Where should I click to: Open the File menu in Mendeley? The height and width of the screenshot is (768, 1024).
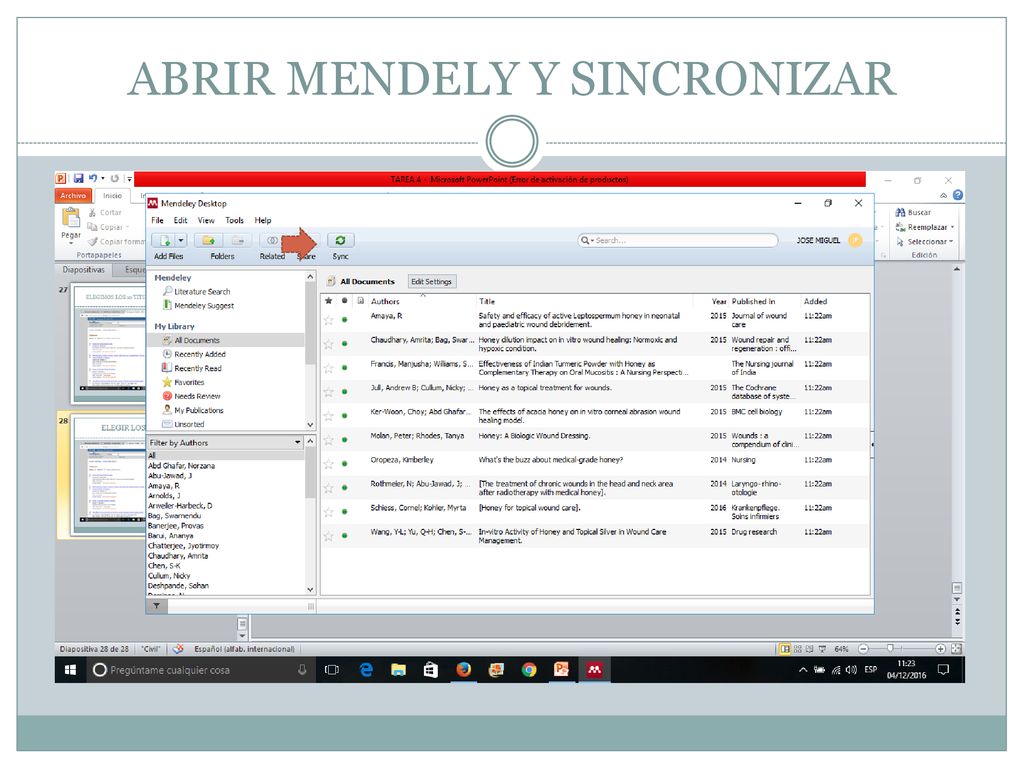tap(157, 220)
